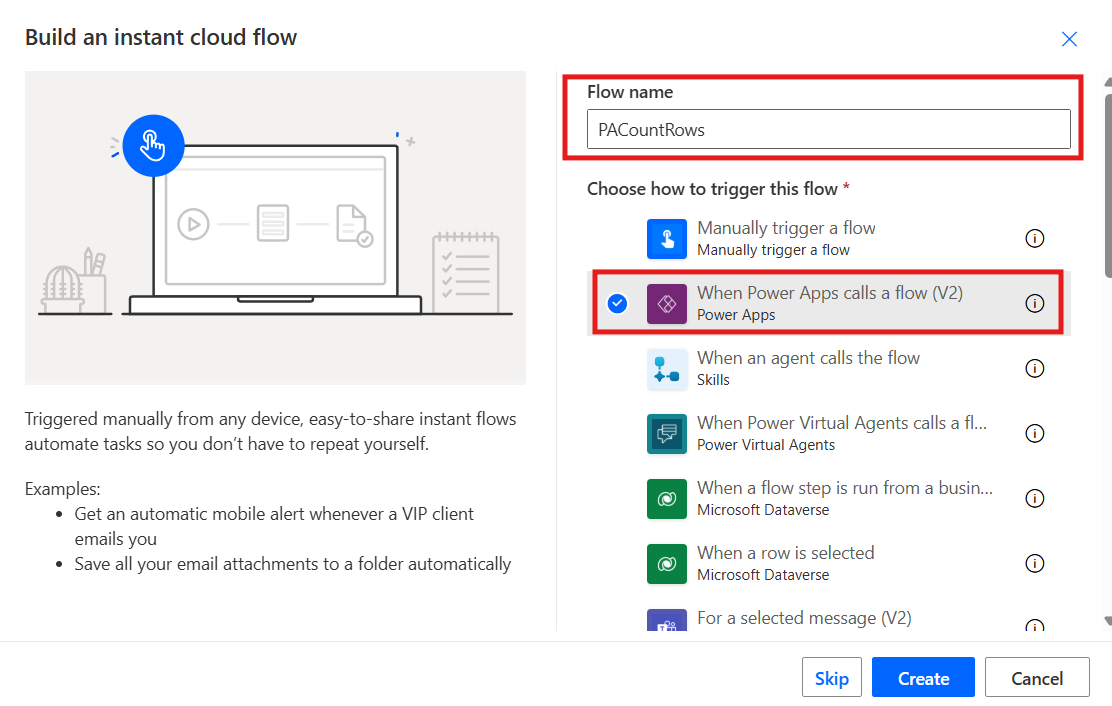Click the Create button

pos(922,677)
